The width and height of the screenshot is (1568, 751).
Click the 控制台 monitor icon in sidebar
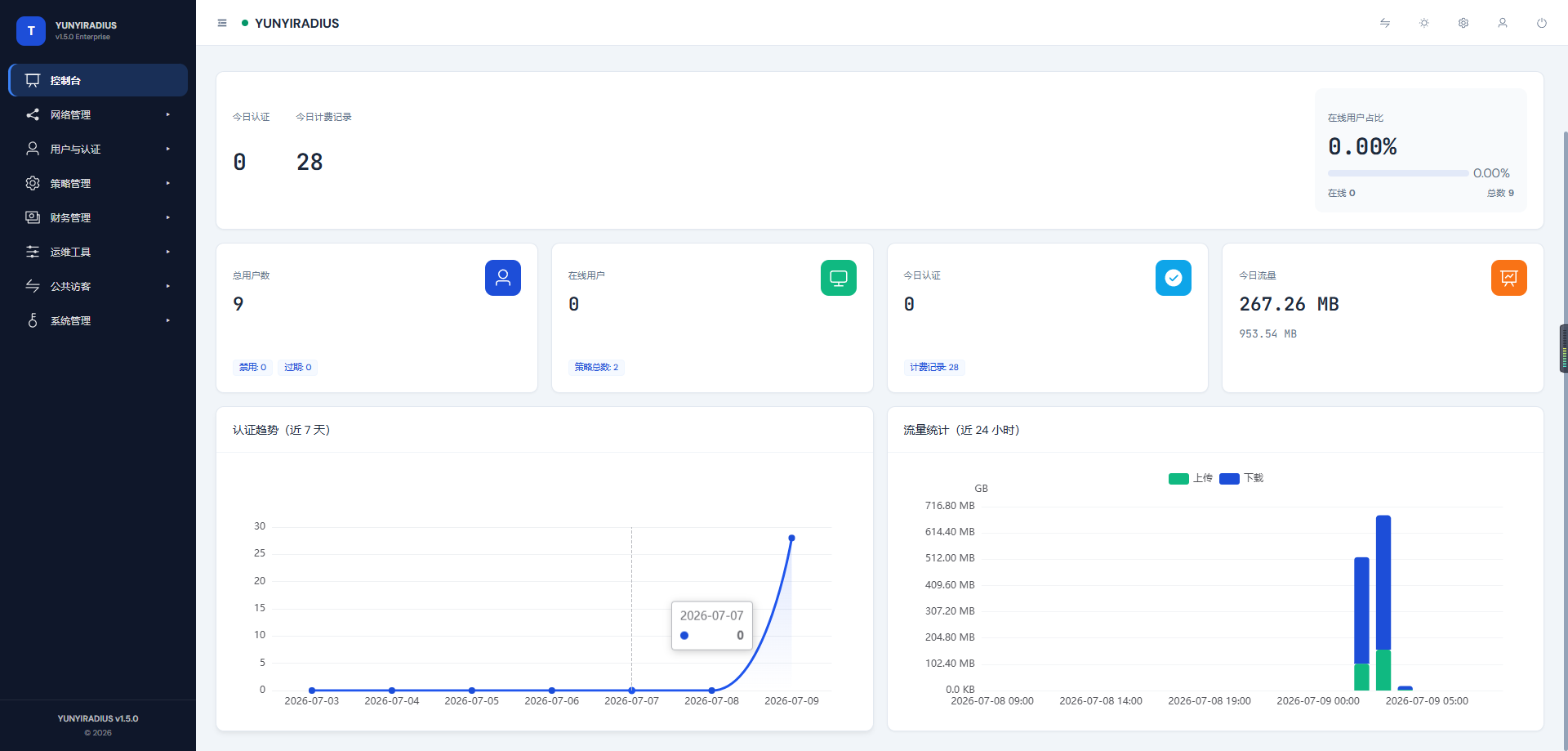pos(33,80)
